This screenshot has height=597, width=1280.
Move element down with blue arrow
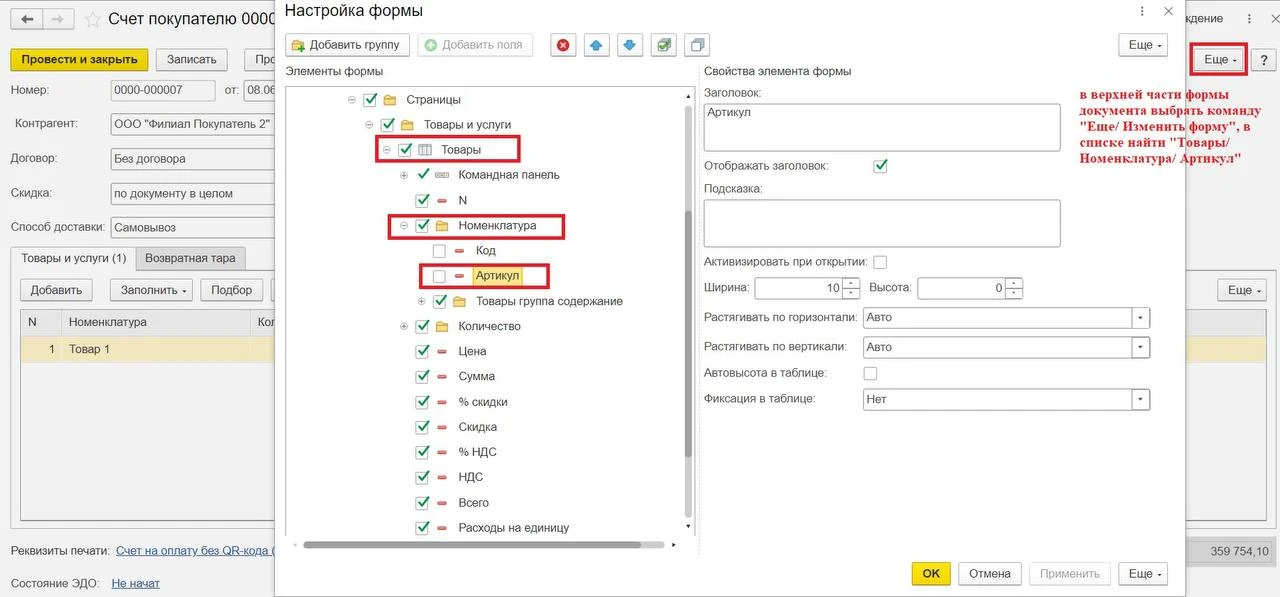pos(630,45)
